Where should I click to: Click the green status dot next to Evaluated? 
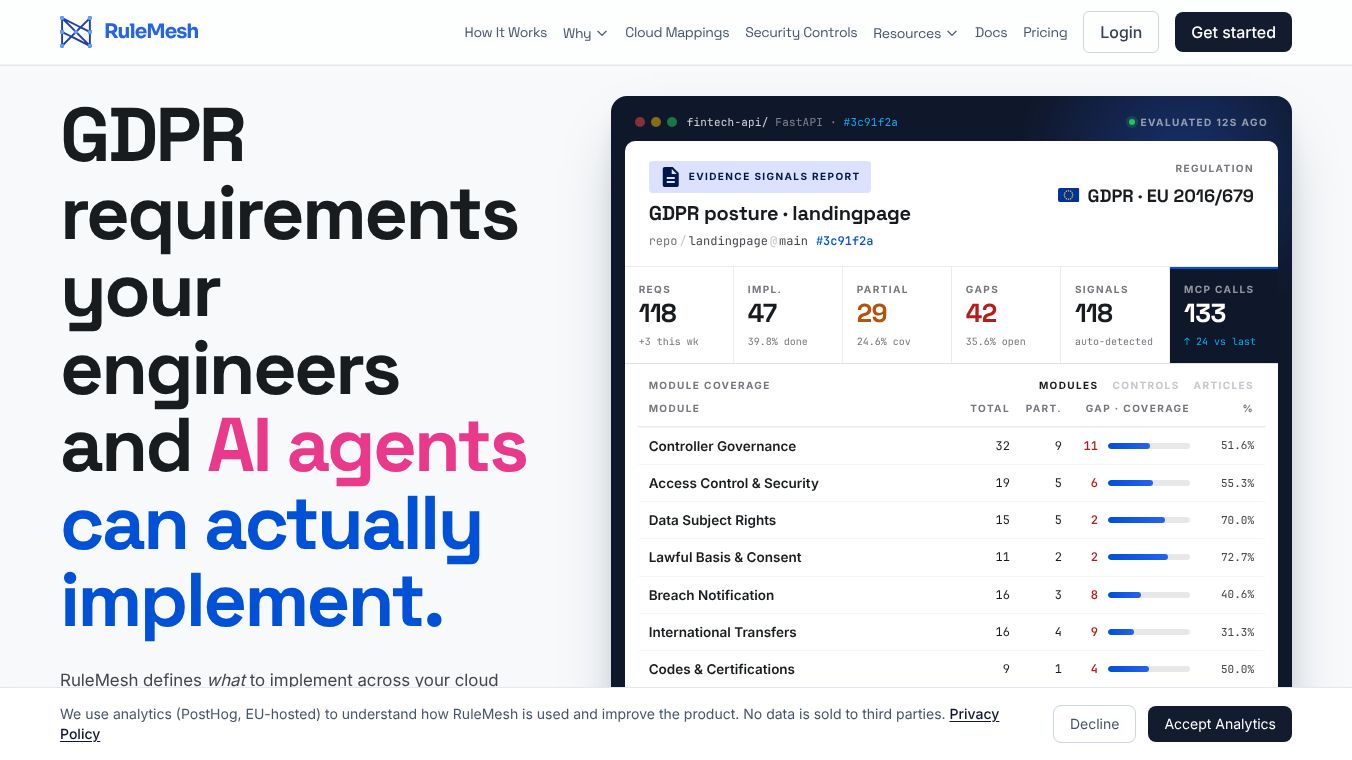(x=1132, y=122)
